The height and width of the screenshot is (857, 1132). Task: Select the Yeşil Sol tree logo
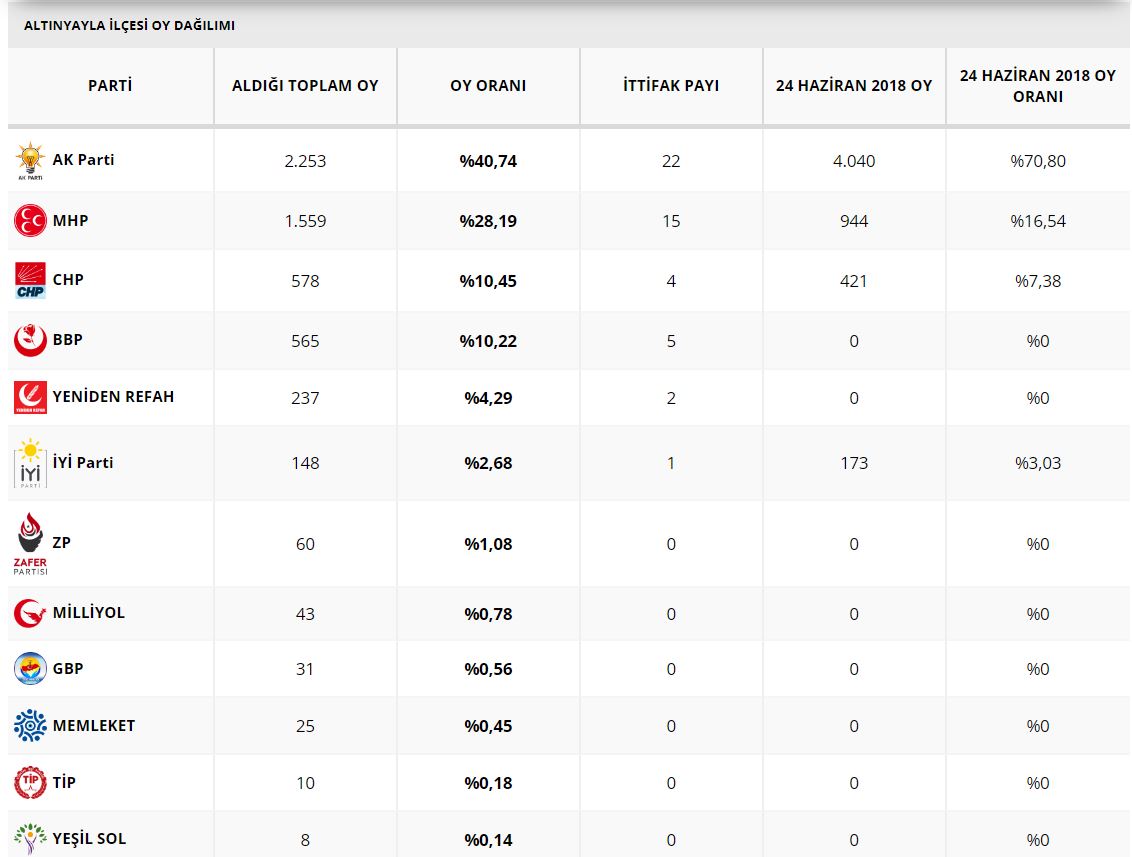(30, 838)
